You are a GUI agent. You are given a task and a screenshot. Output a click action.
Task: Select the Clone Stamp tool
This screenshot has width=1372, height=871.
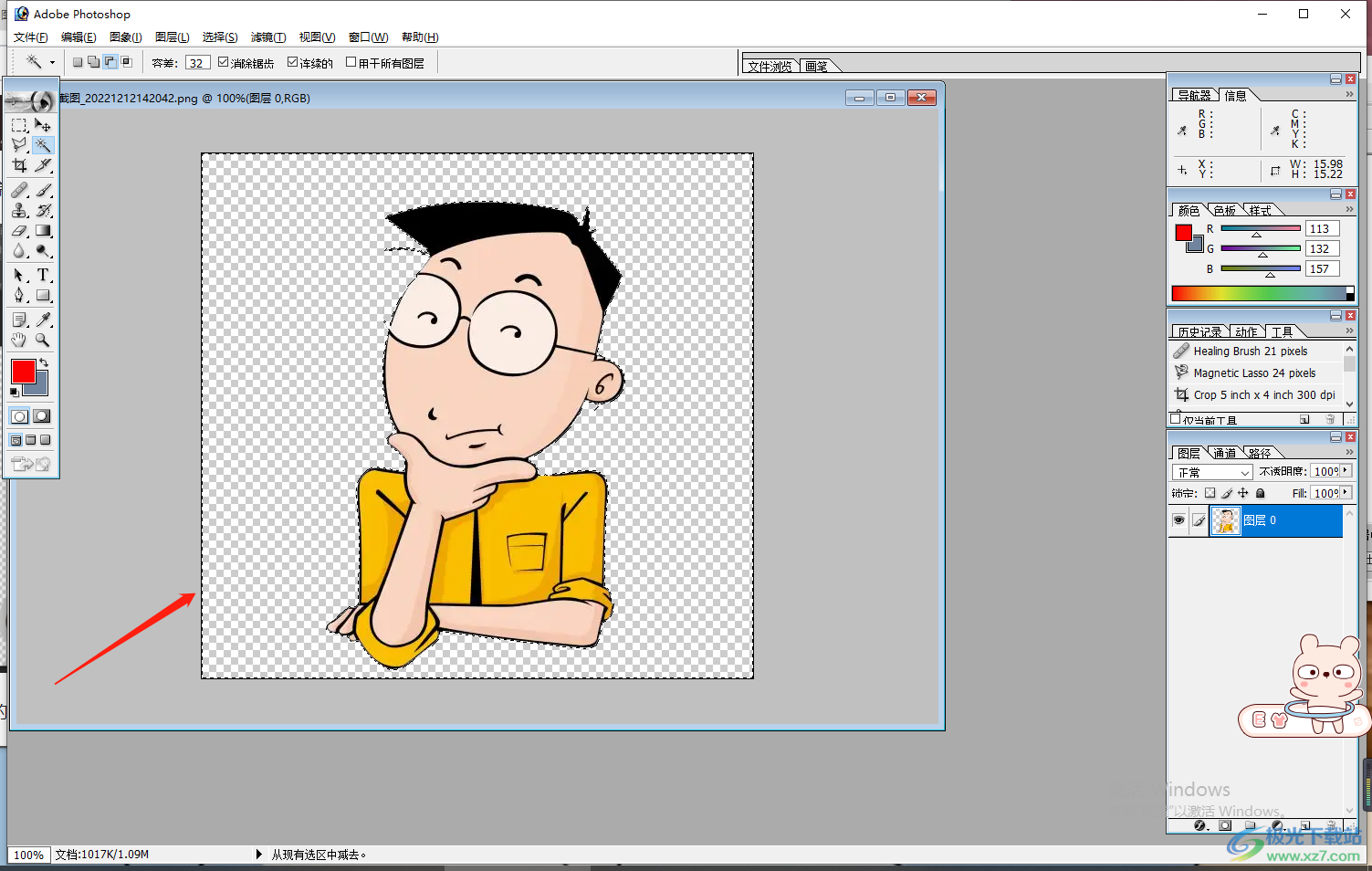19,210
